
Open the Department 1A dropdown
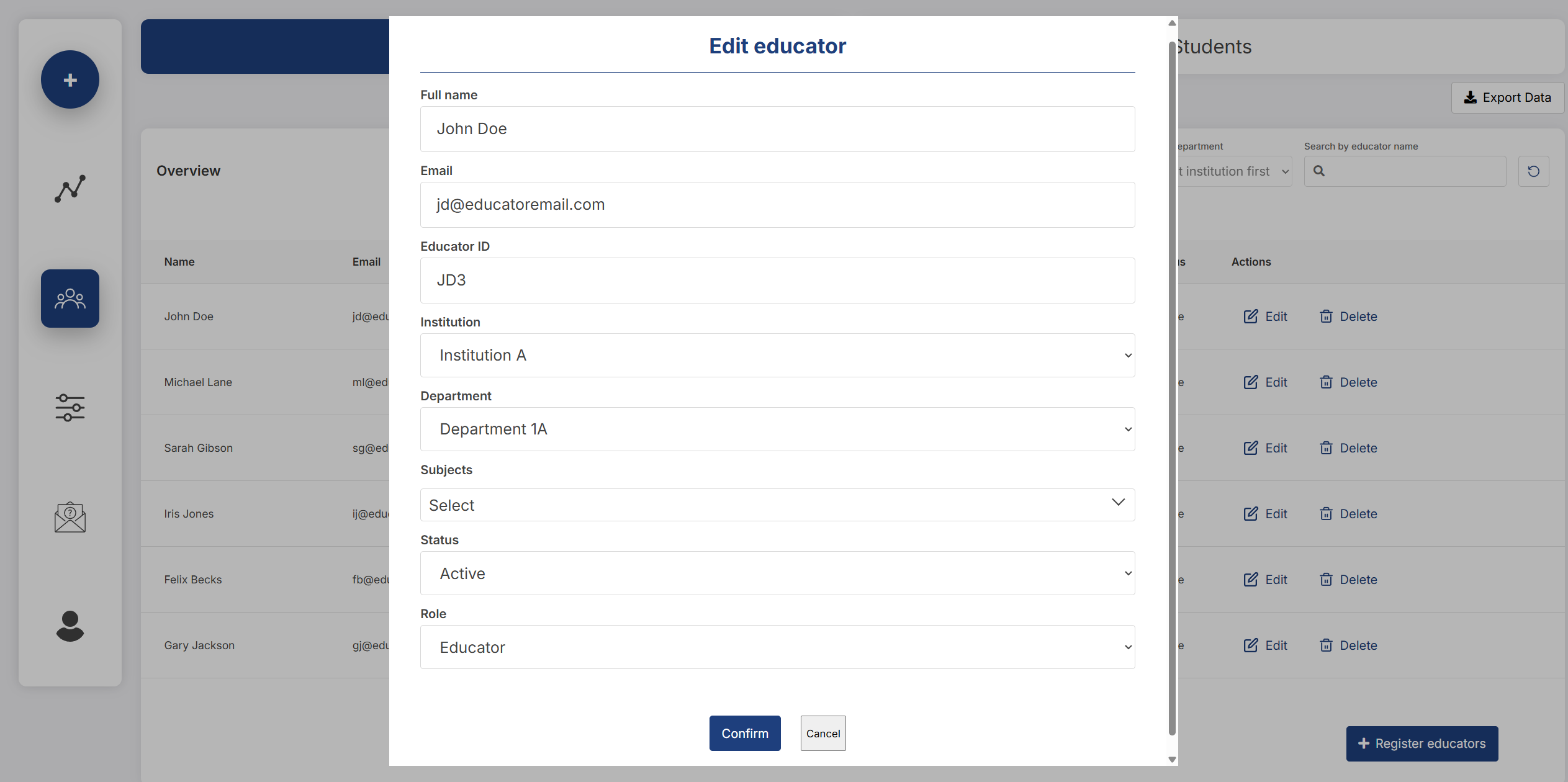pyautogui.click(x=777, y=429)
